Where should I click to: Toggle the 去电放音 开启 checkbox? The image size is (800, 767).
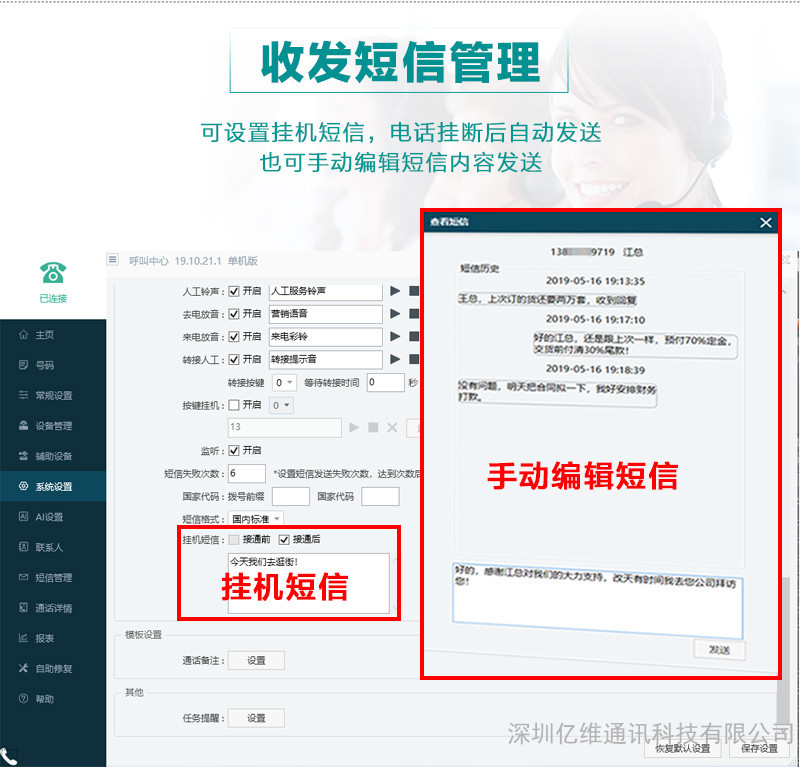click(x=234, y=314)
